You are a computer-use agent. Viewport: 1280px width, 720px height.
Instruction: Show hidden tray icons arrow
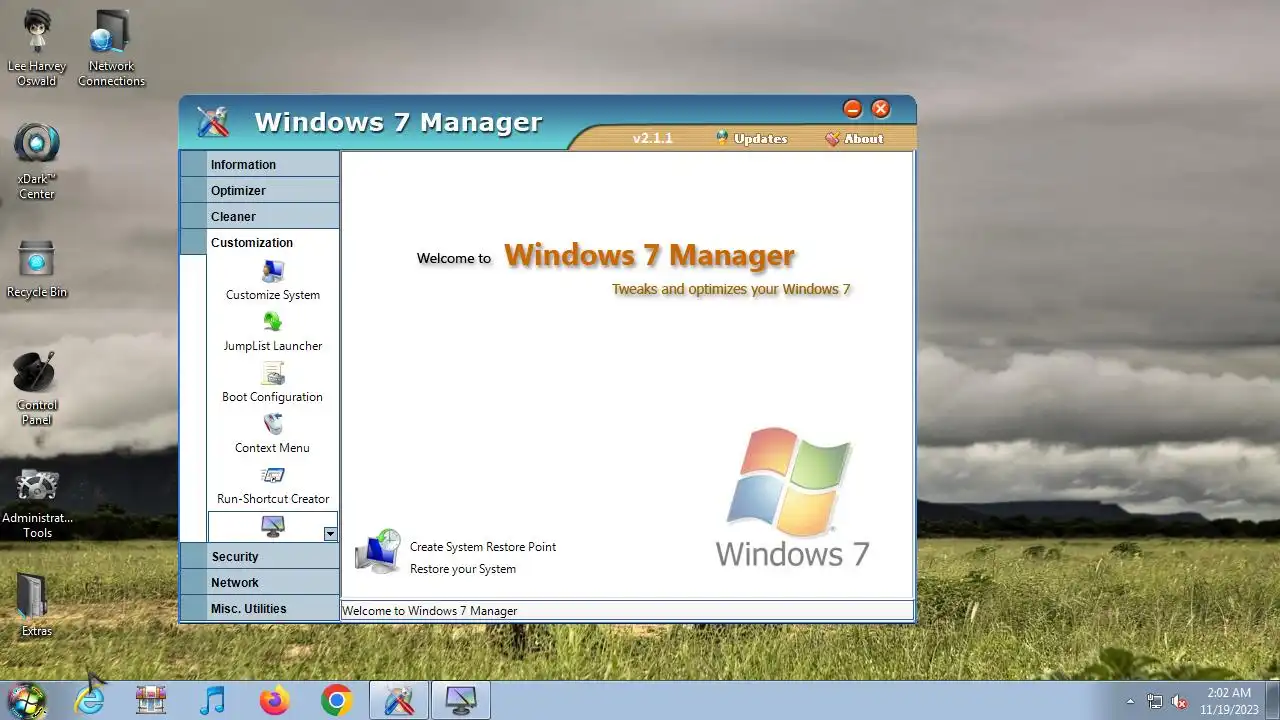point(1130,701)
